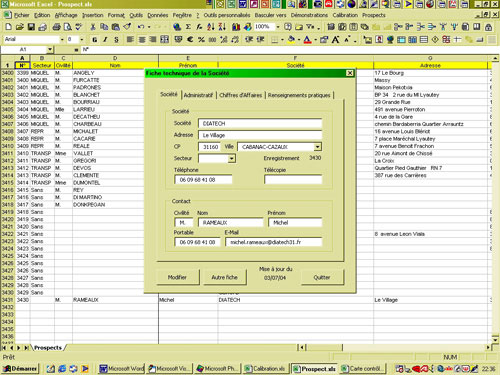Insert hyperlink with the globe icon
This screenshot has height=375, width=500.
coord(177,27)
